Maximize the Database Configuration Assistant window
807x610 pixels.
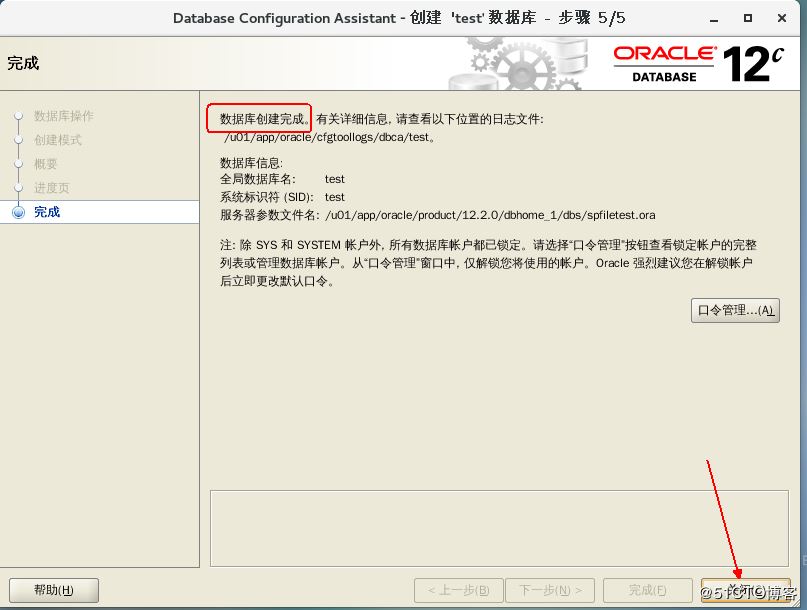click(748, 19)
